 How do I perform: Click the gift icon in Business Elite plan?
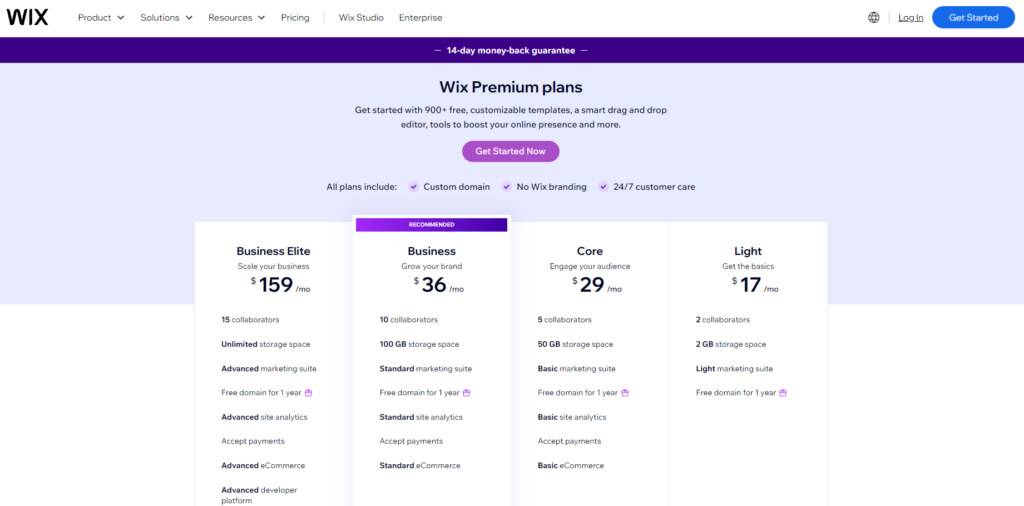[309, 393]
